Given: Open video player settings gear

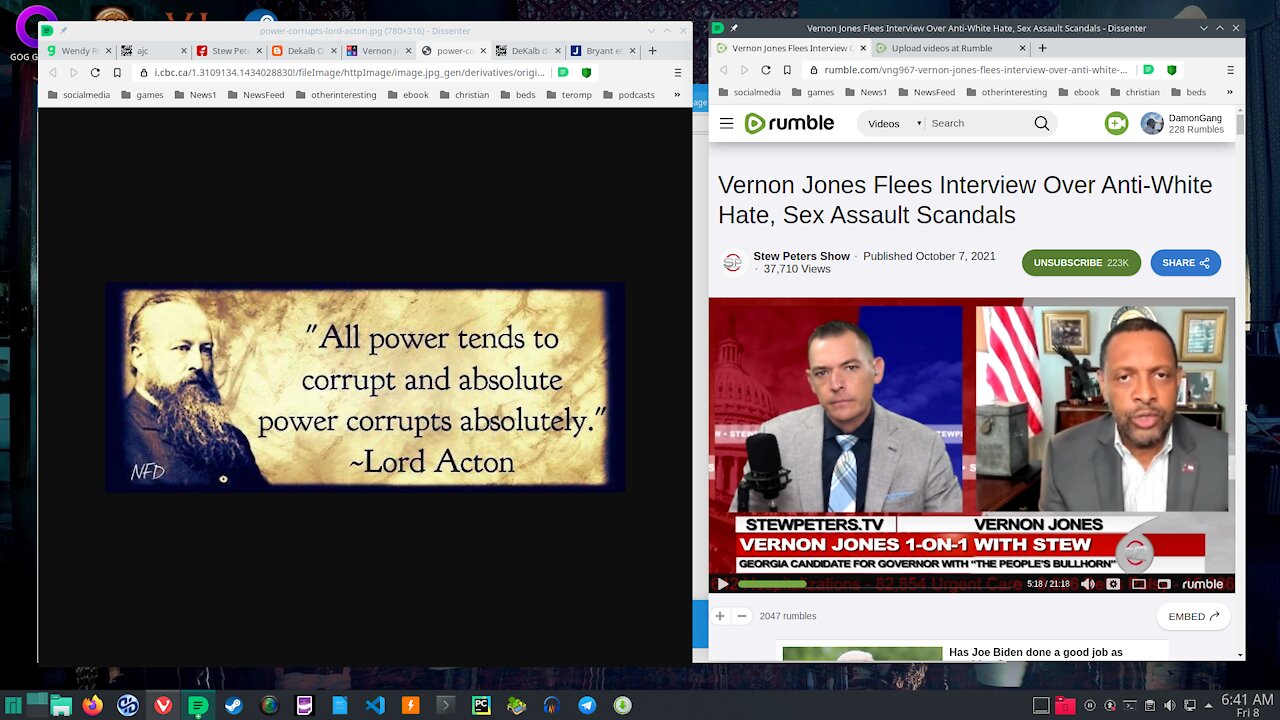Looking at the screenshot, I should pos(1113,584).
